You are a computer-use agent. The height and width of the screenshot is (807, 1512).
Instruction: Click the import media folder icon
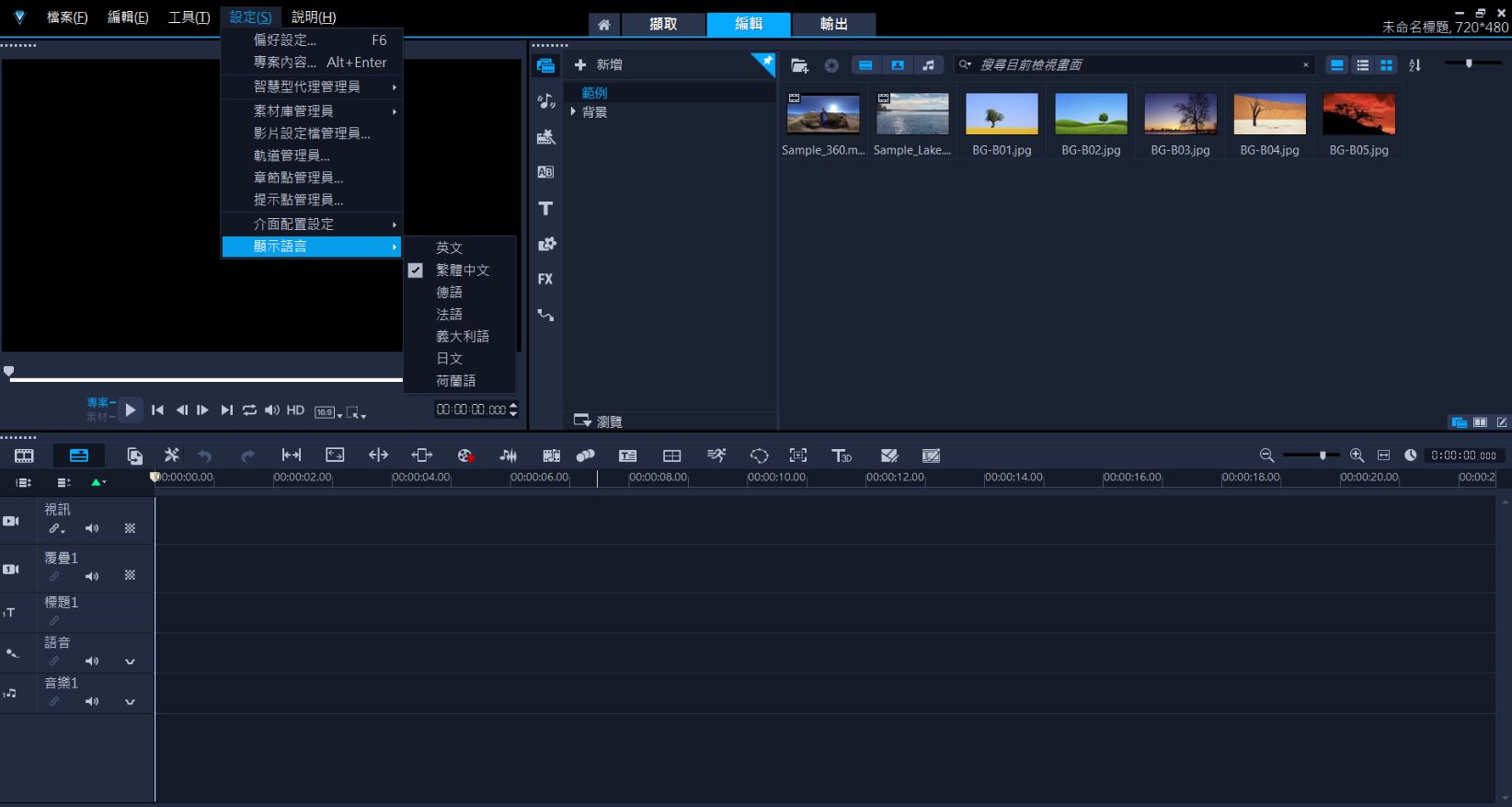(799, 65)
